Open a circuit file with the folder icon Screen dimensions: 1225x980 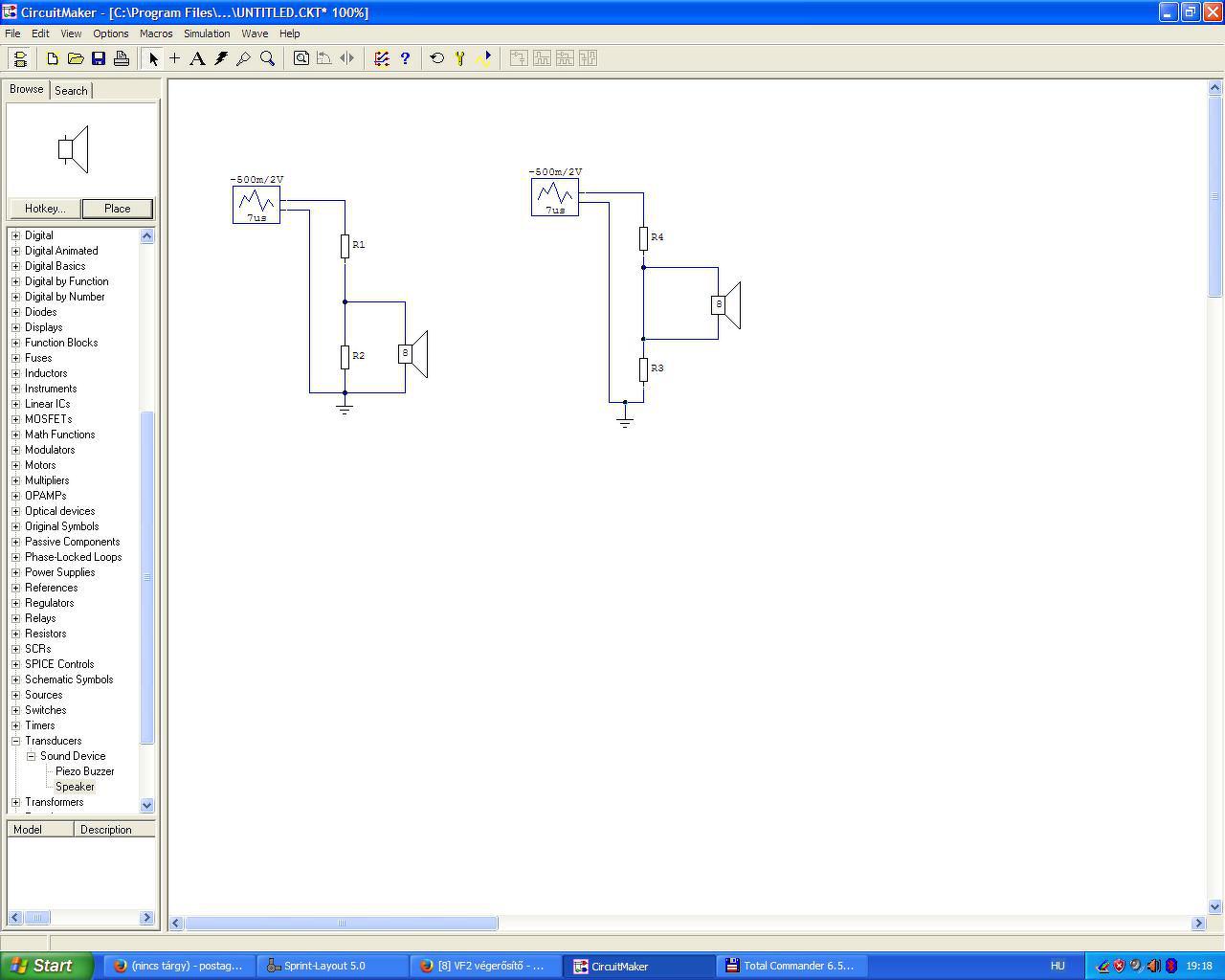(76, 58)
